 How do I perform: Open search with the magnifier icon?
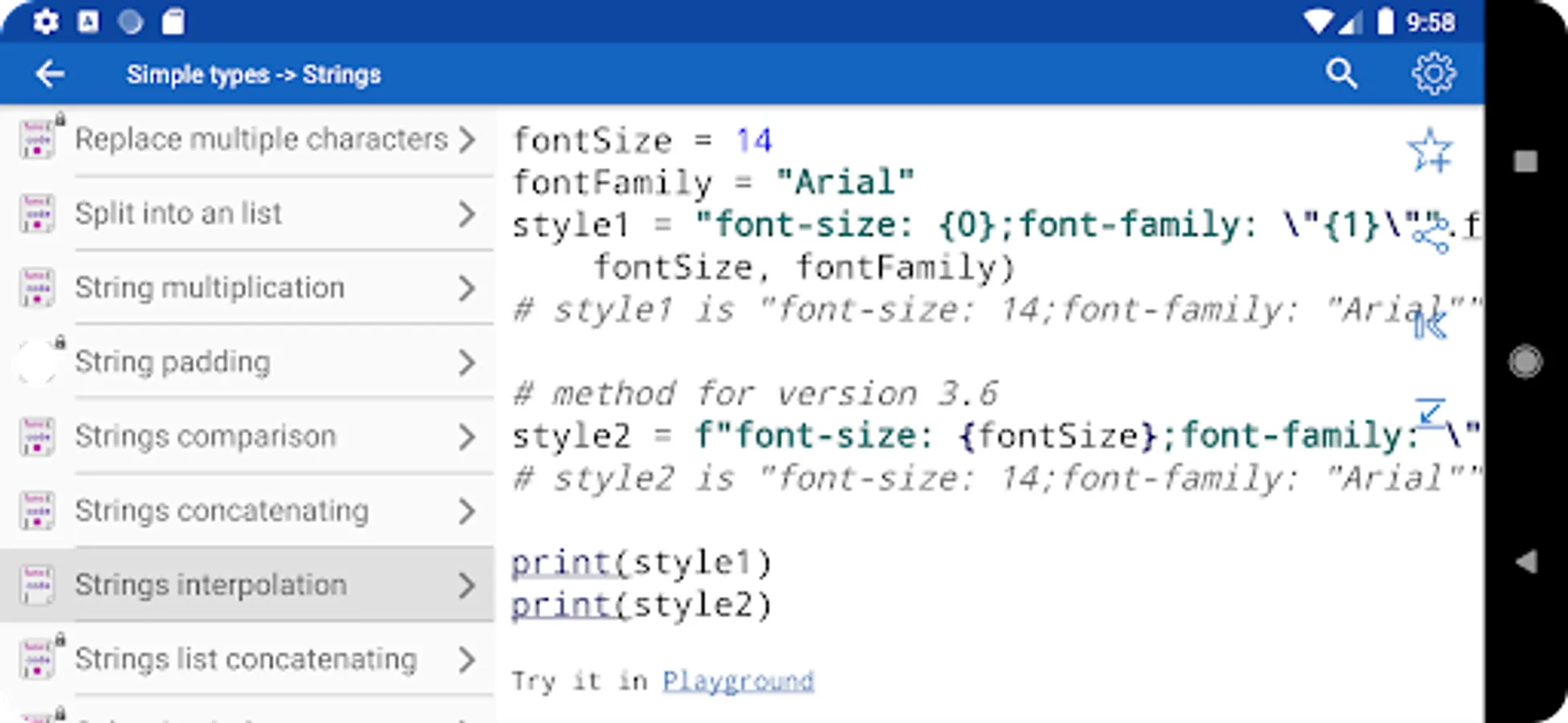click(1340, 74)
